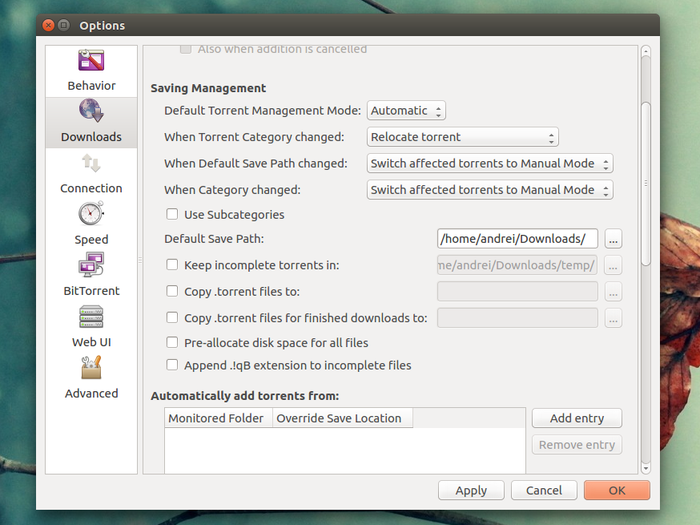Click the Override Save Location column header
700x525 pixels.
point(339,418)
